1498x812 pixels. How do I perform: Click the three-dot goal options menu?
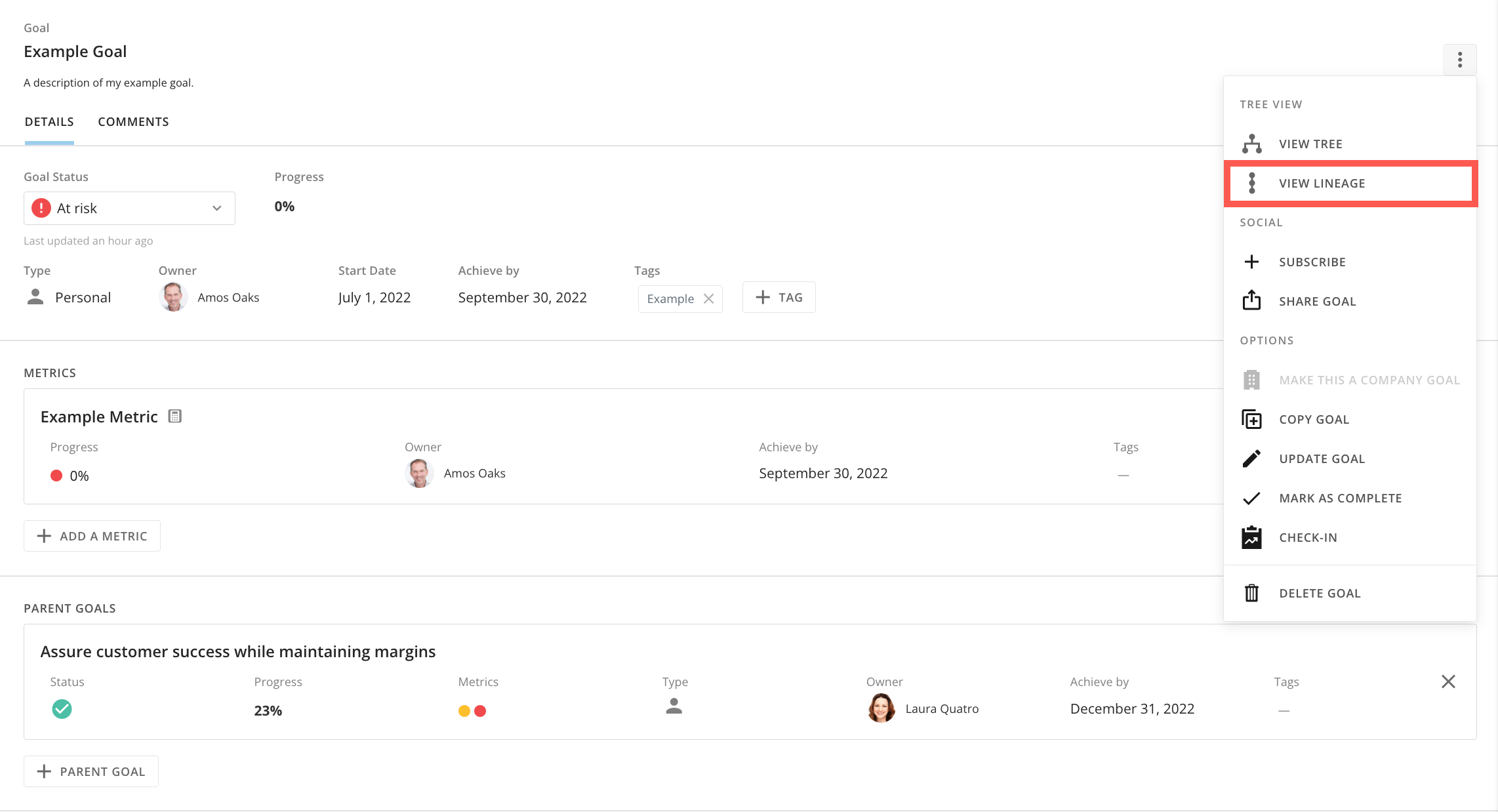pyautogui.click(x=1459, y=60)
